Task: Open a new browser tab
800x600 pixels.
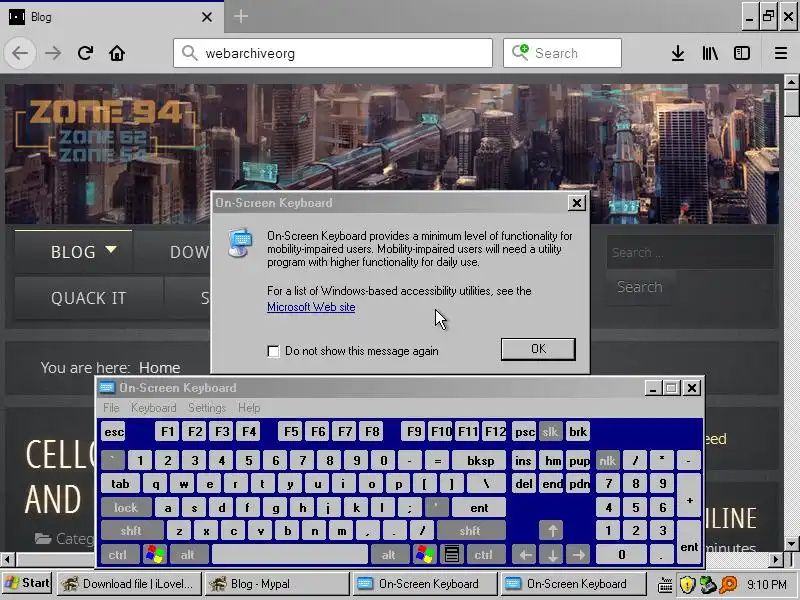Action: pos(241,16)
